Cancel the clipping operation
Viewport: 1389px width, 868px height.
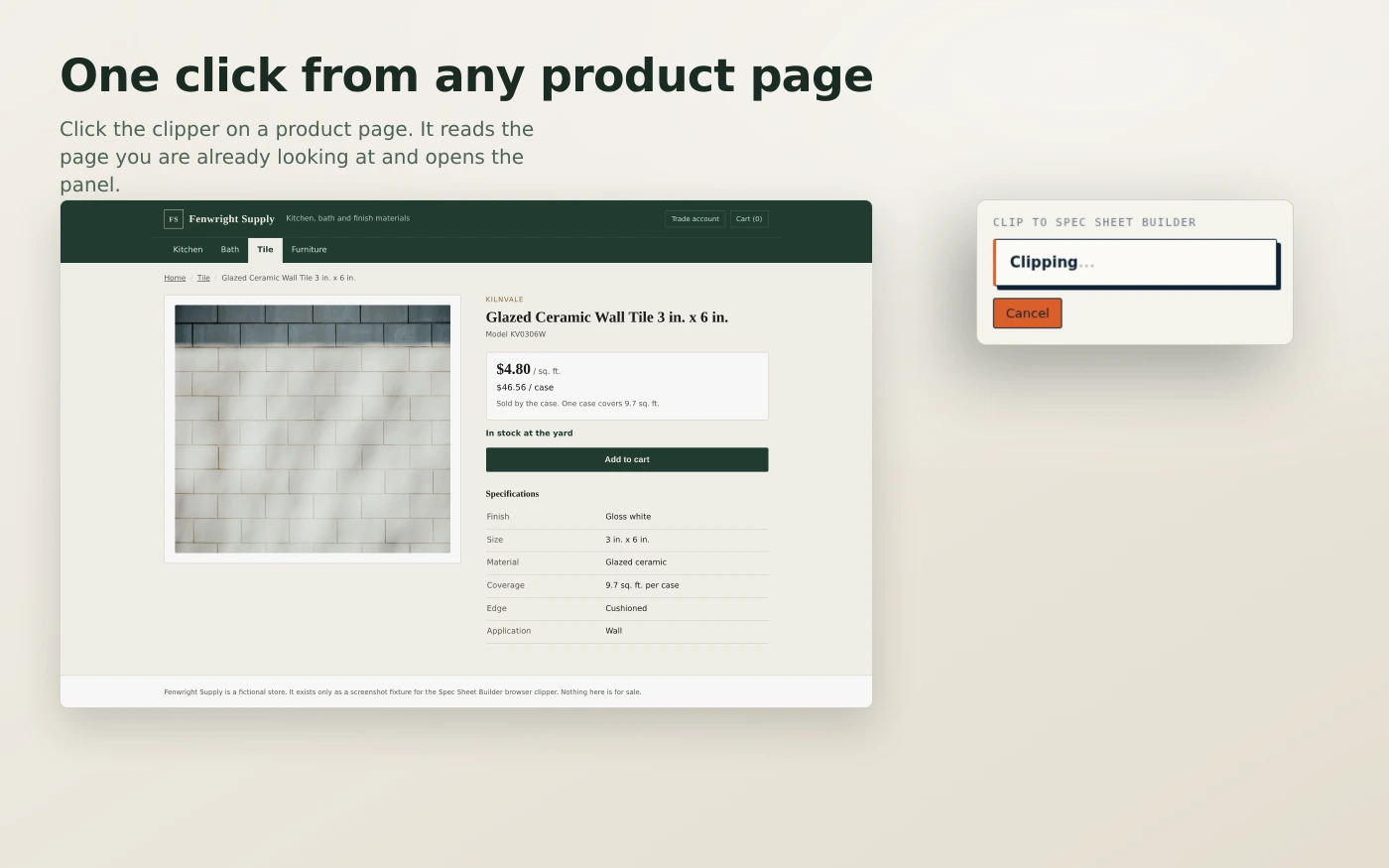pyautogui.click(x=1027, y=313)
